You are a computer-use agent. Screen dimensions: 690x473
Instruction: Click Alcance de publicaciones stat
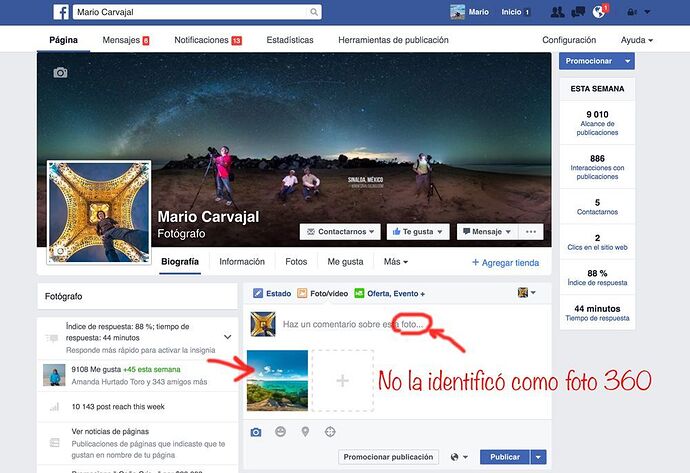597,123
